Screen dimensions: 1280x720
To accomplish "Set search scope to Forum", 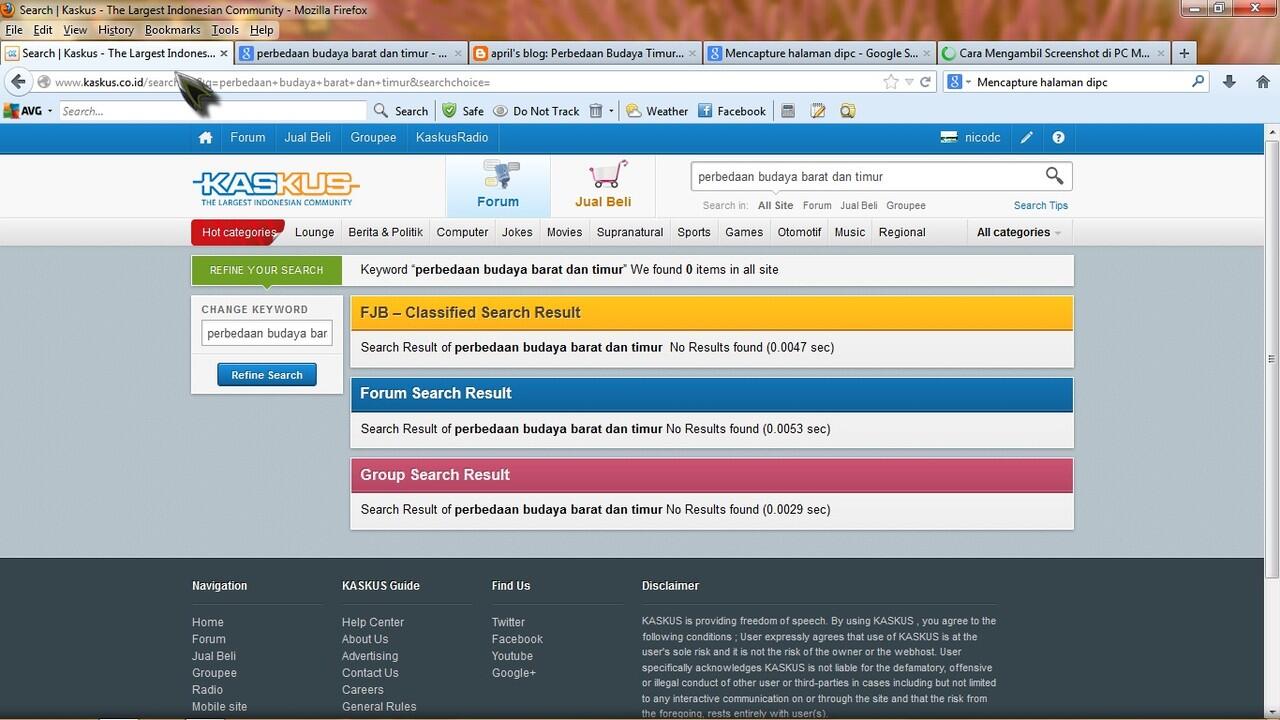I will pos(817,206).
